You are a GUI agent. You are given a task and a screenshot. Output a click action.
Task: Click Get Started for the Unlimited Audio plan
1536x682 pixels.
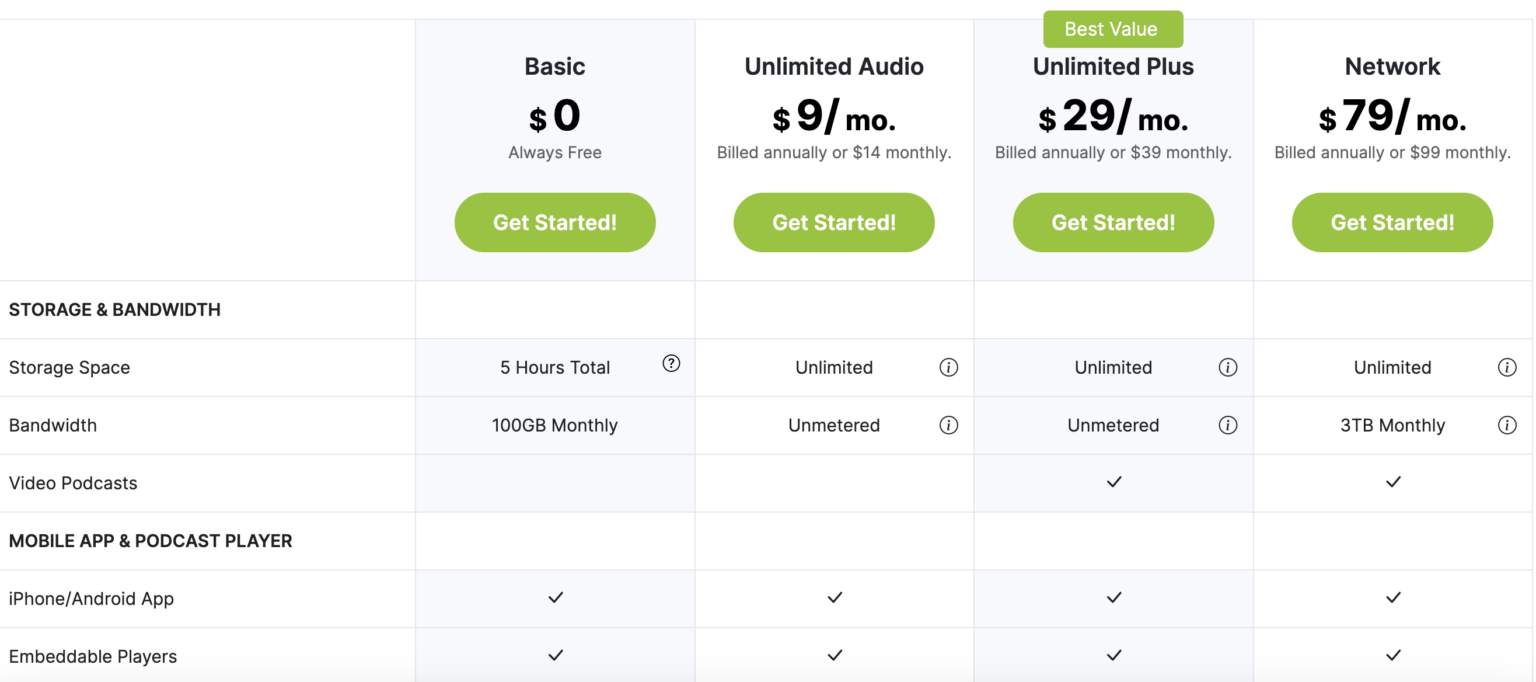click(834, 222)
